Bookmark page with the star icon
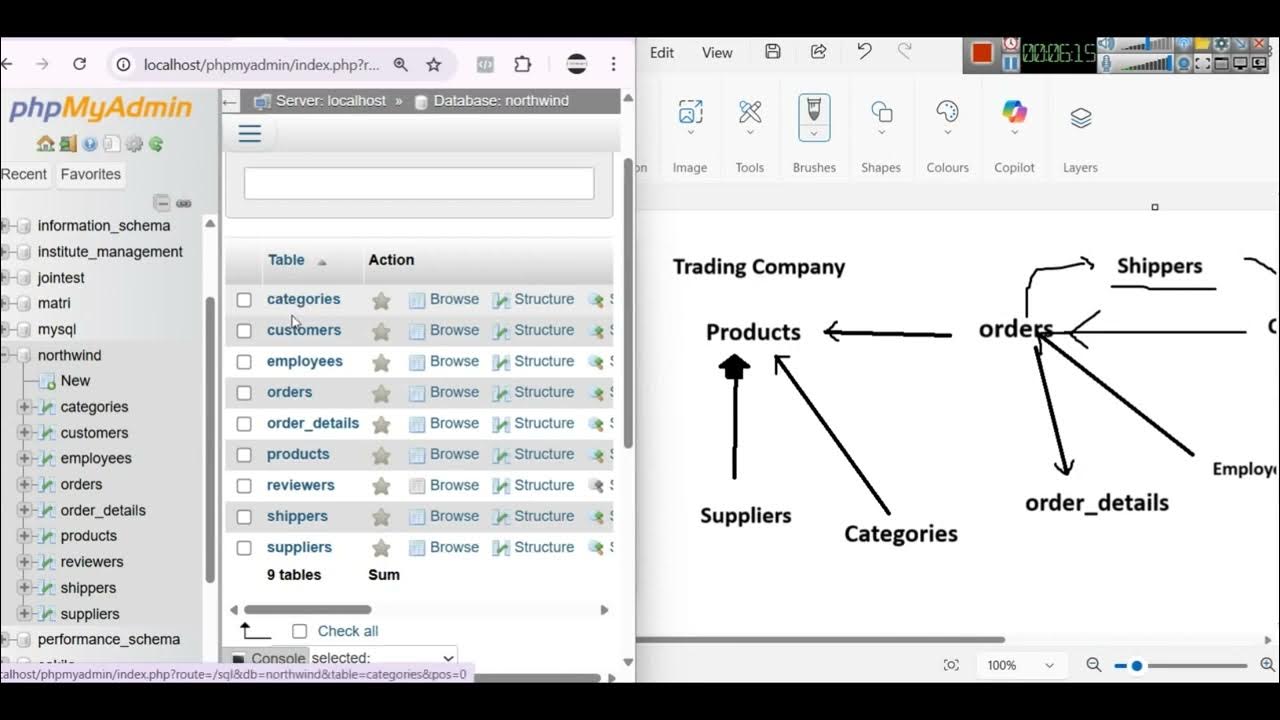 click(434, 64)
